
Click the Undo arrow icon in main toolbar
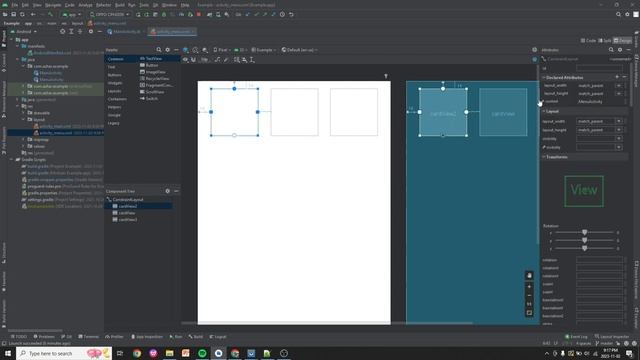point(291,14)
